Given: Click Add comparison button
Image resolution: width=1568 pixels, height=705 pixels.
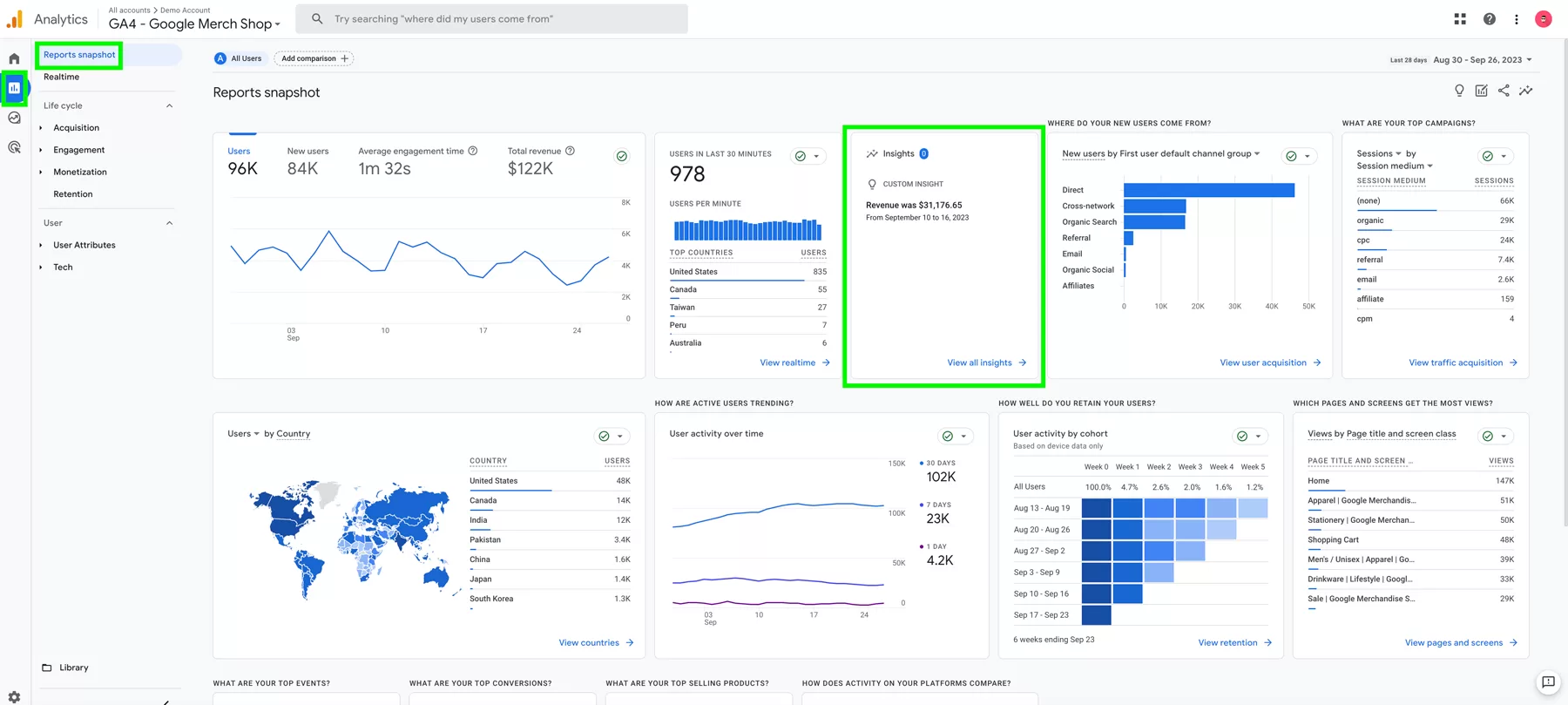Looking at the screenshot, I should click(x=314, y=58).
